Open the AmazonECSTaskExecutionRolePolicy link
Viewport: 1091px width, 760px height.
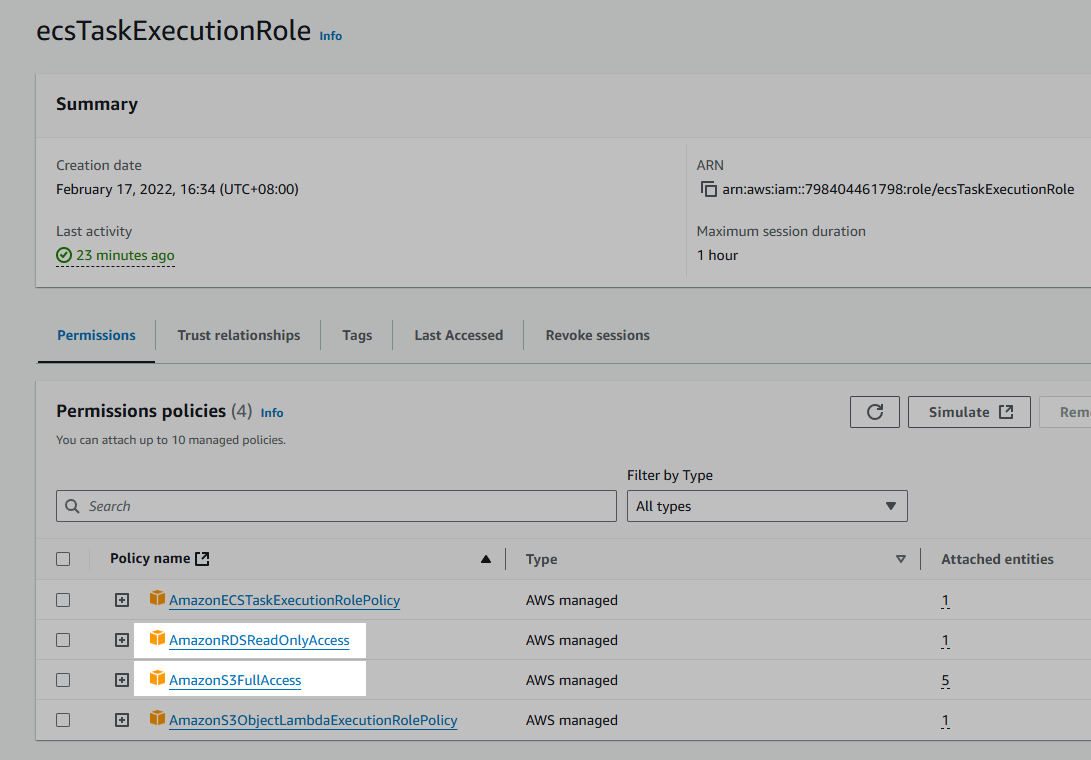coord(285,600)
